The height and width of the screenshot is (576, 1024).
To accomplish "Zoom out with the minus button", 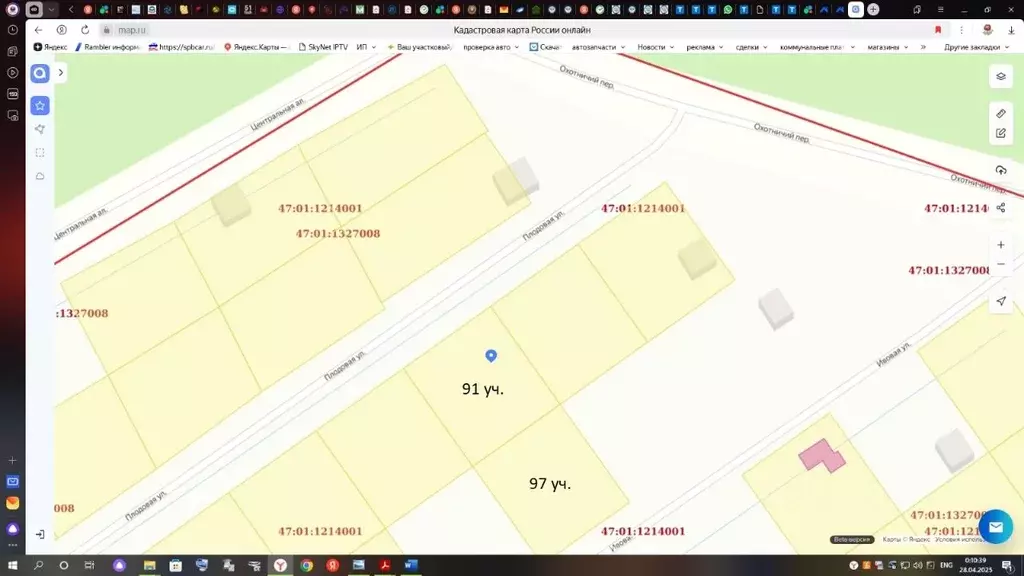I will pos(1000,264).
